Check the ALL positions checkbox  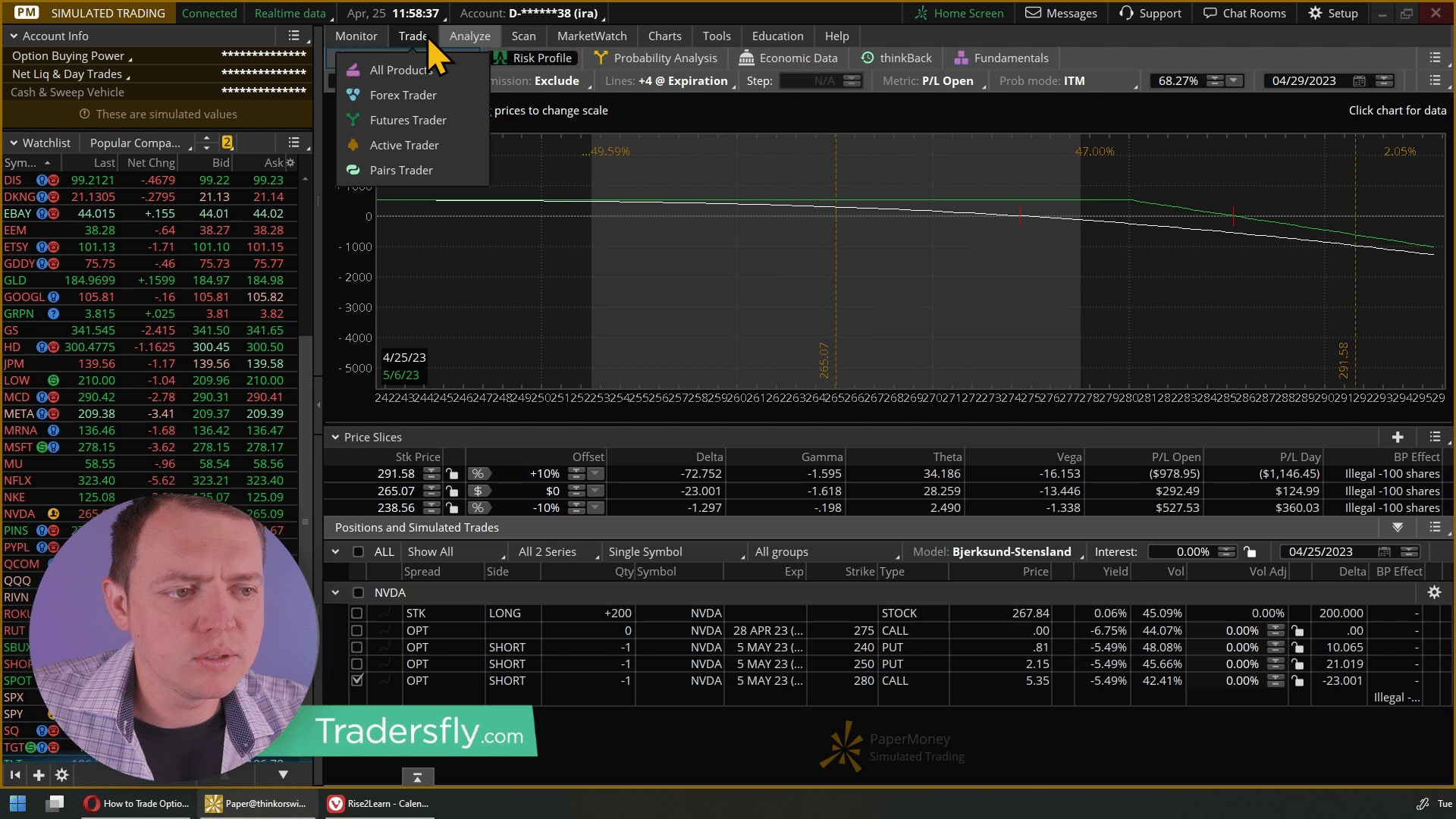click(359, 551)
